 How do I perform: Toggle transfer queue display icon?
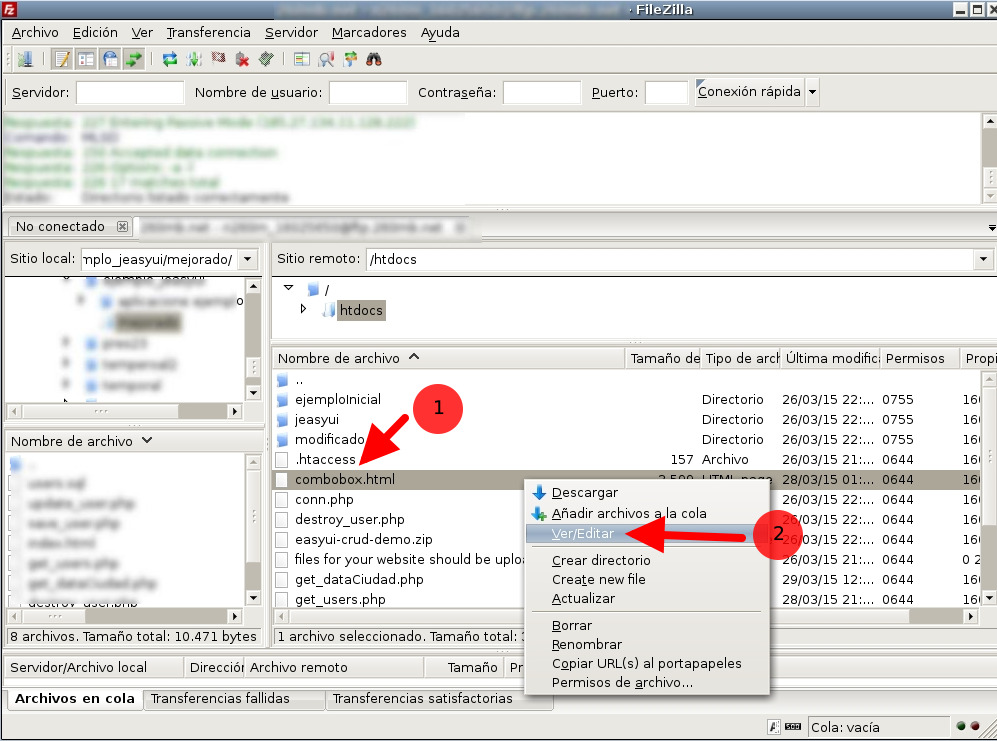pos(134,59)
